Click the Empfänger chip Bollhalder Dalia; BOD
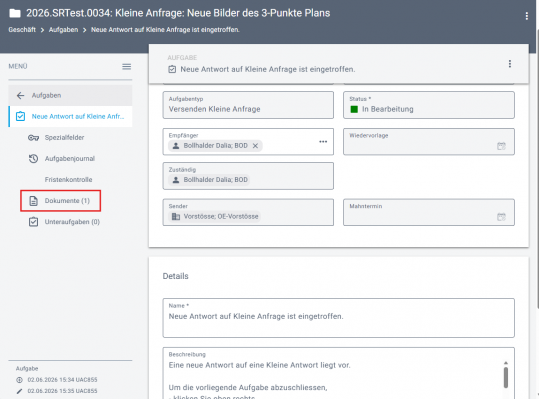The height and width of the screenshot is (399, 539). [216, 146]
